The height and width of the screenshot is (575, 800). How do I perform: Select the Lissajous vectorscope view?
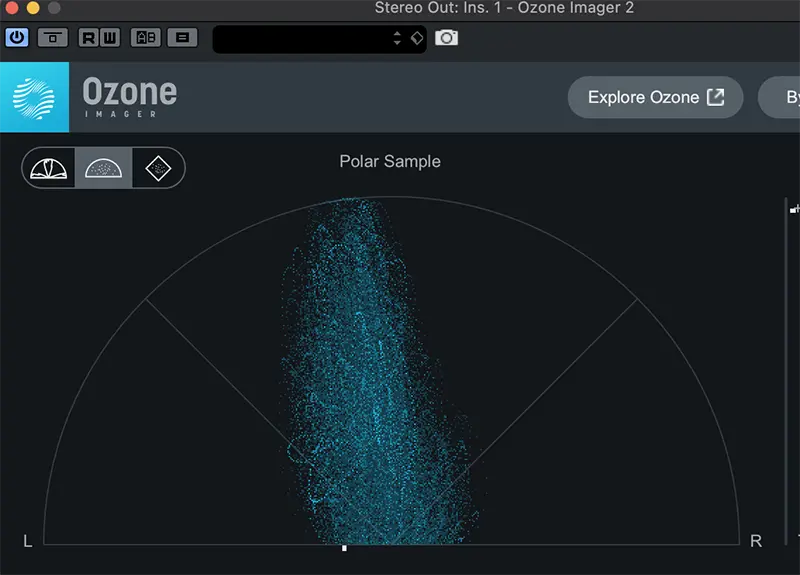pyautogui.click(x=158, y=168)
